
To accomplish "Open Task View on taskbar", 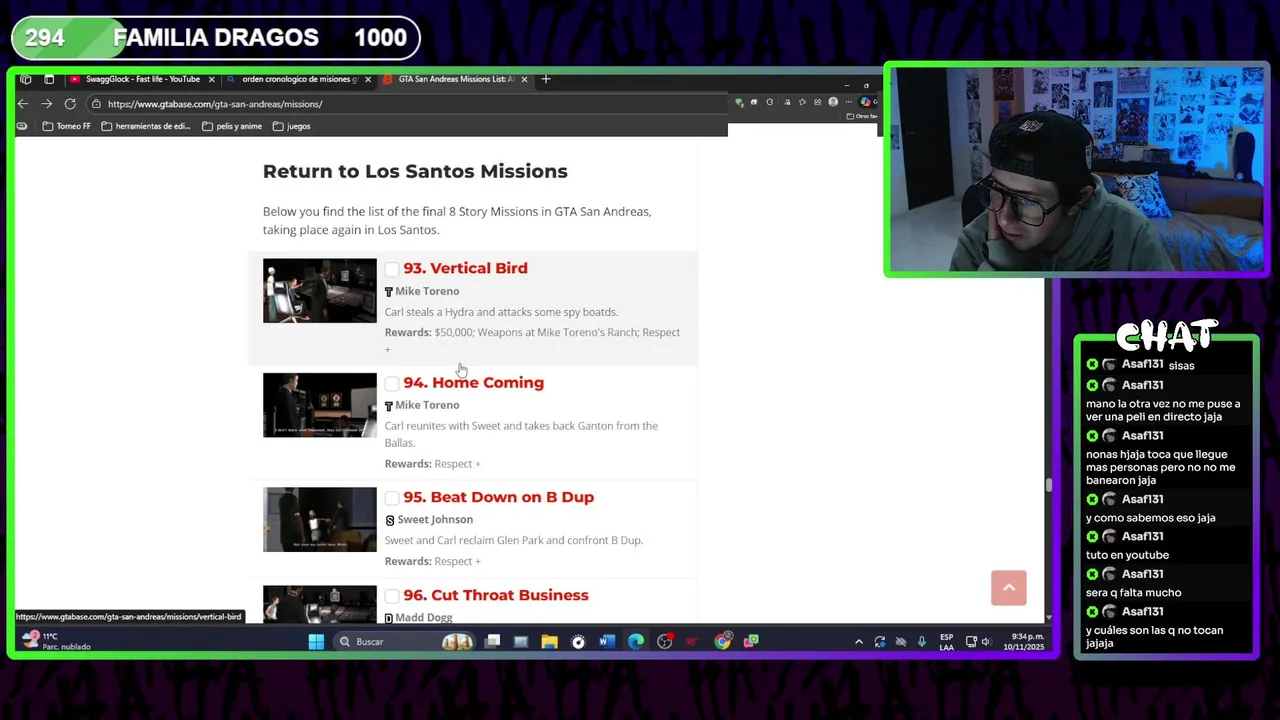I will (492, 641).
